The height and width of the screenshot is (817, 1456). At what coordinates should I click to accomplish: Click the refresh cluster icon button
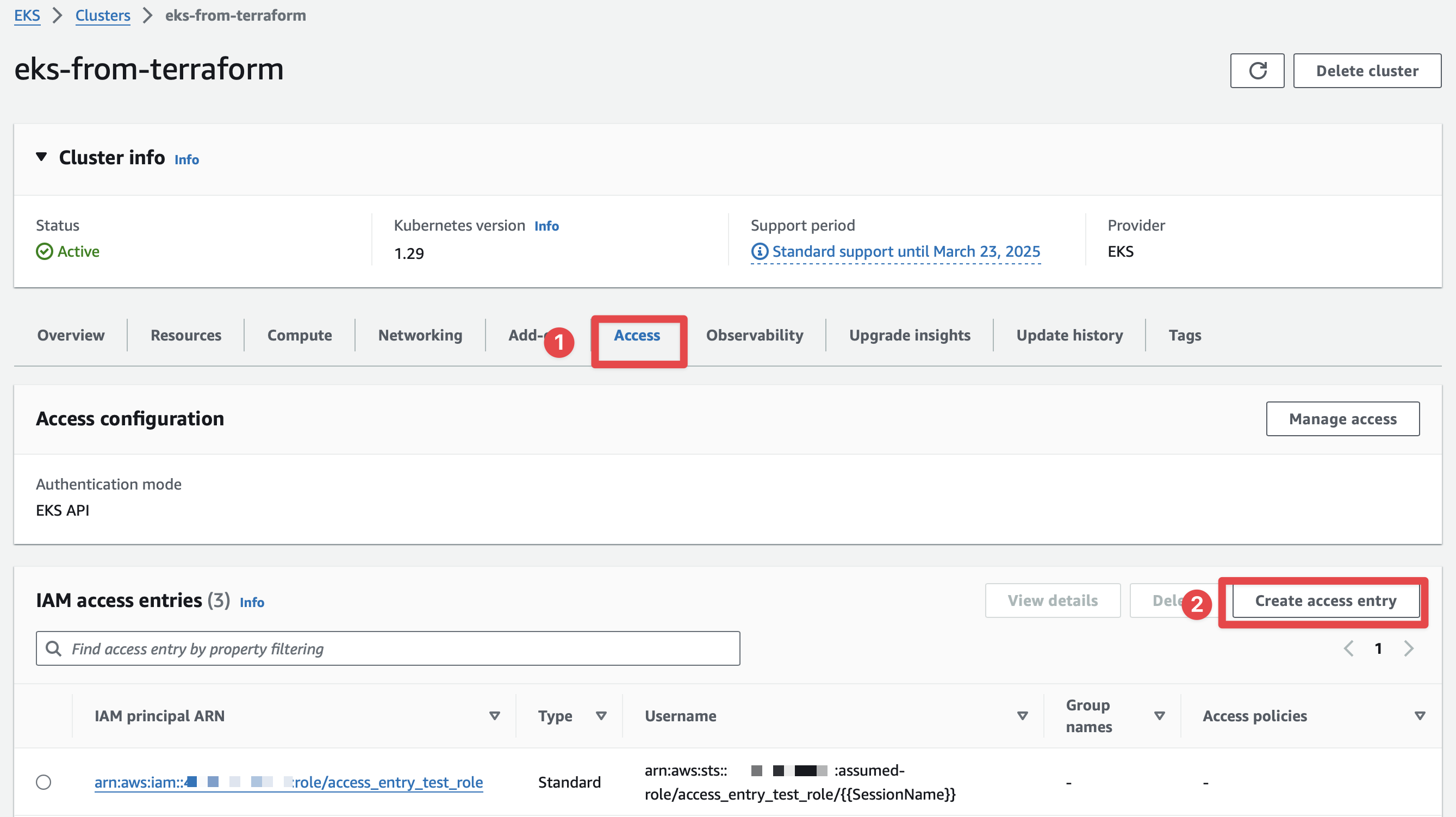click(x=1256, y=71)
